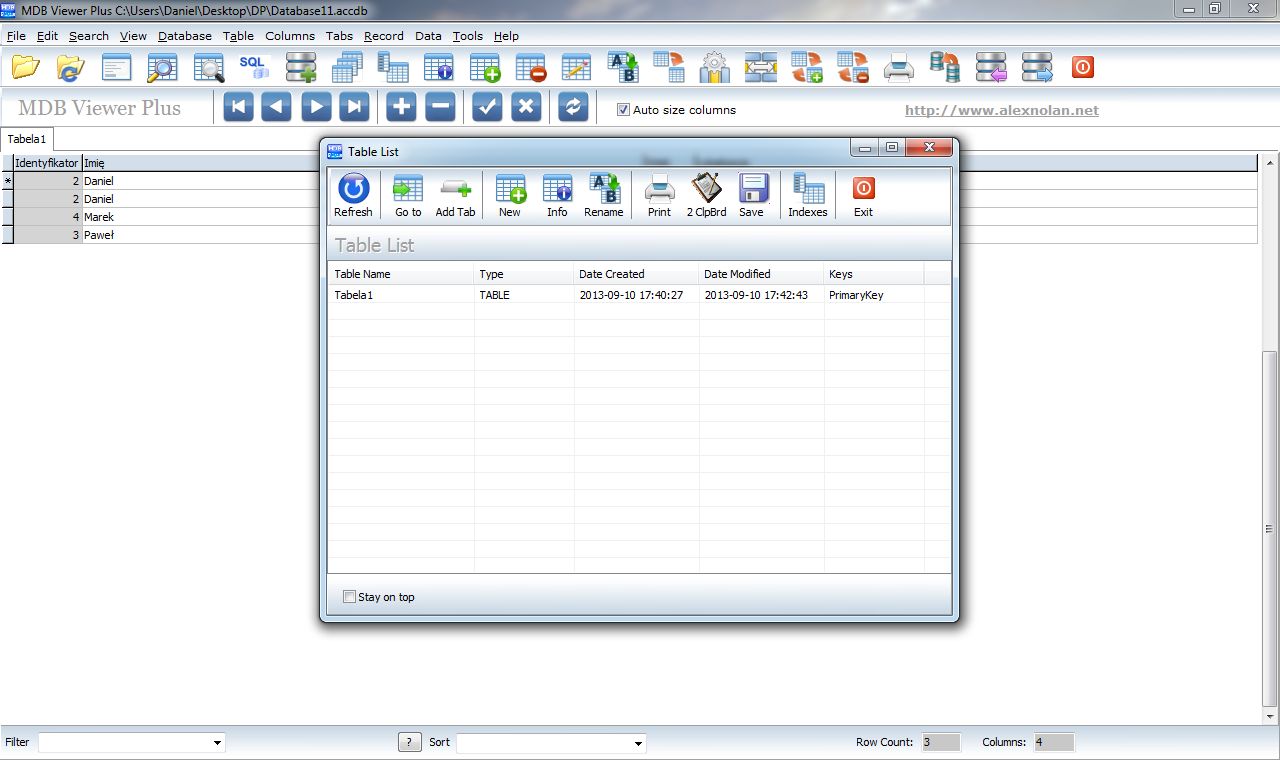Viewport: 1280px width, 760px height.
Task: Open the Database menu
Action: click(x=185, y=36)
